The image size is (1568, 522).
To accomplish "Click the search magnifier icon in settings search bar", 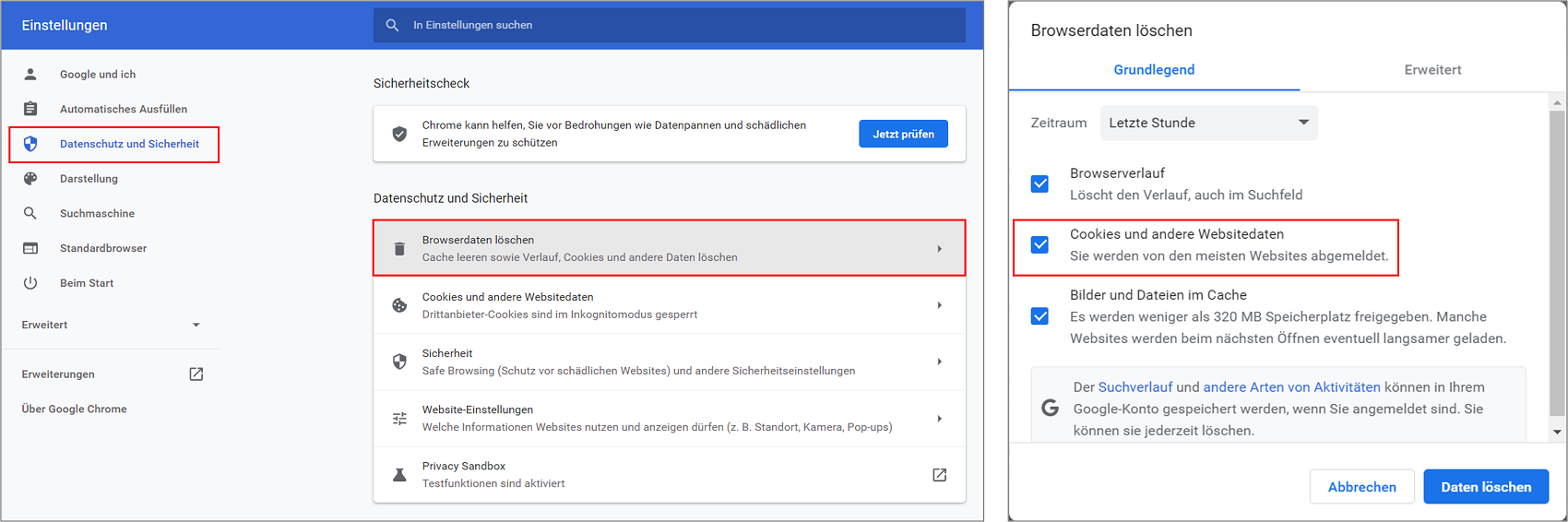I will [x=392, y=25].
